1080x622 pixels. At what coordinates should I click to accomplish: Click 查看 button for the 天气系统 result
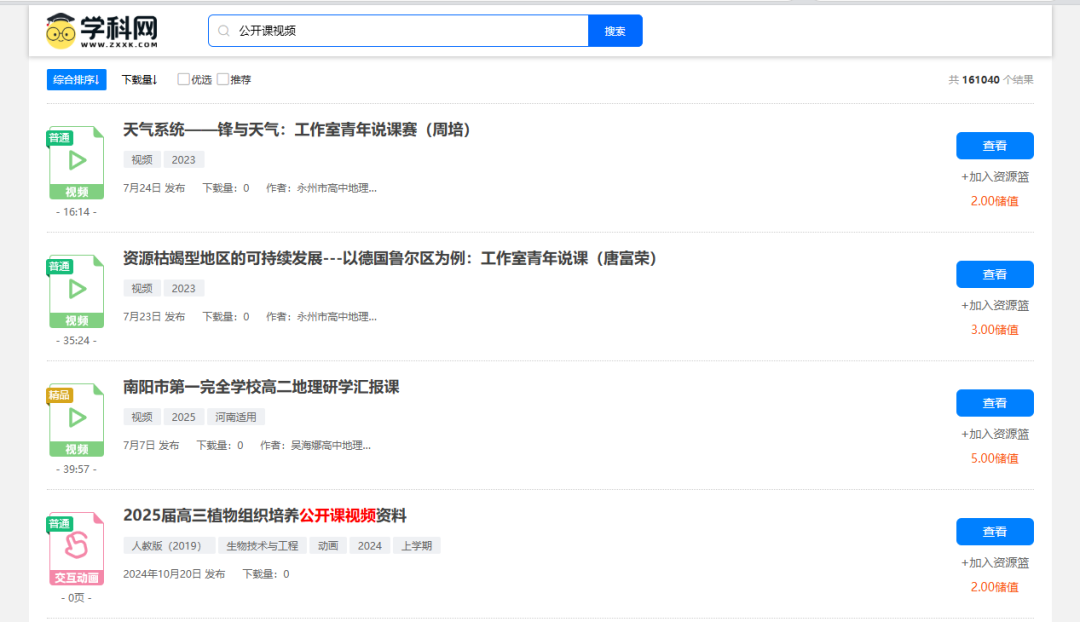point(994,145)
